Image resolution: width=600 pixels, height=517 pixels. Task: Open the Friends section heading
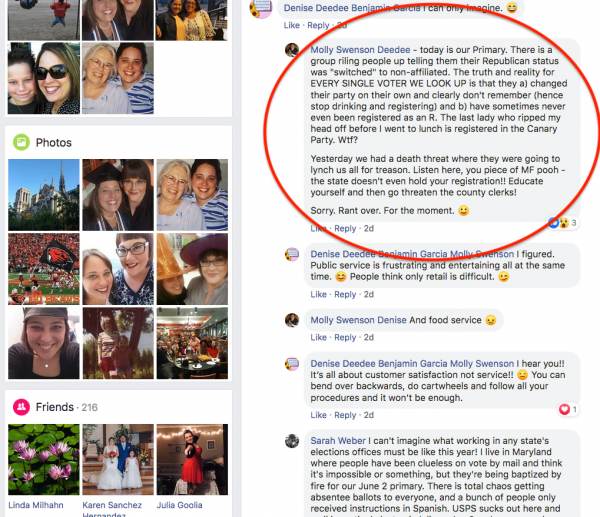(x=54, y=407)
